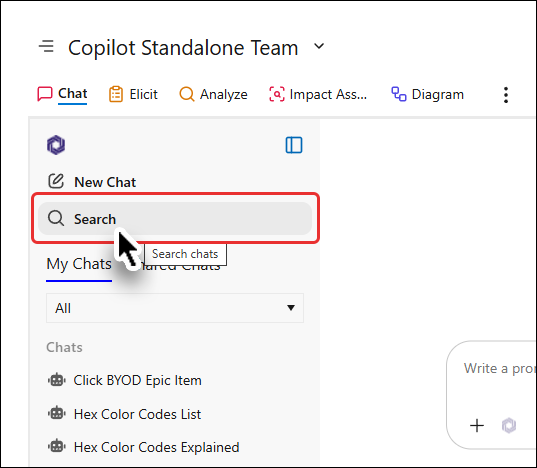Start a New Chat

tap(92, 182)
